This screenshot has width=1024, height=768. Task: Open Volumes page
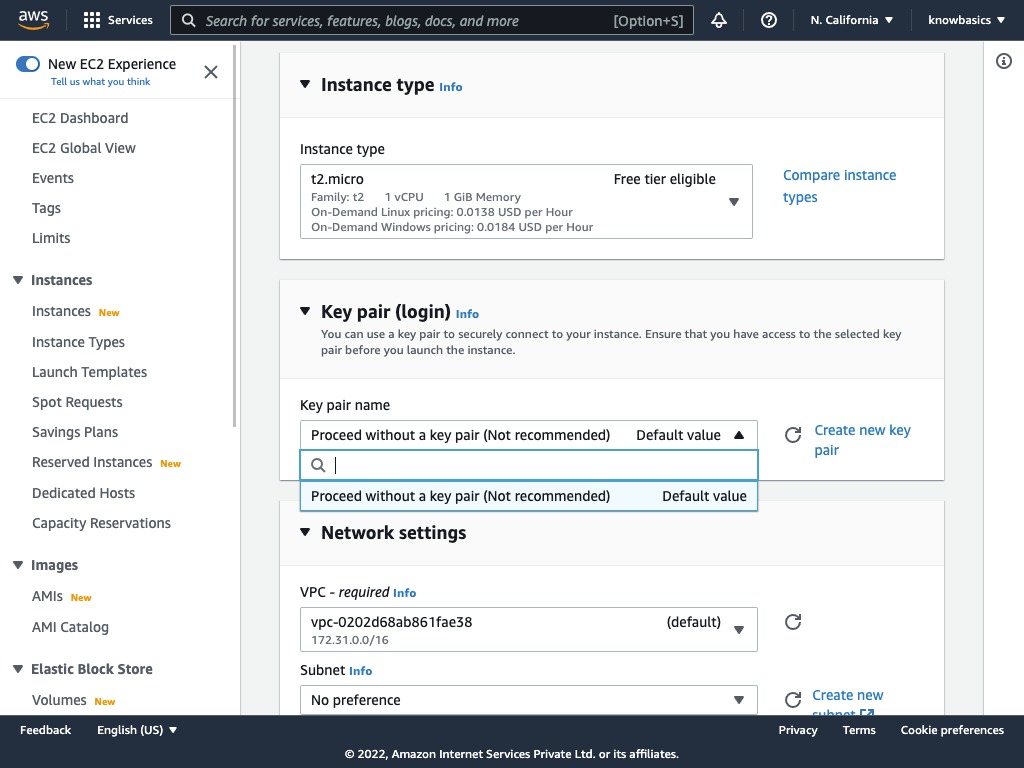(x=59, y=700)
